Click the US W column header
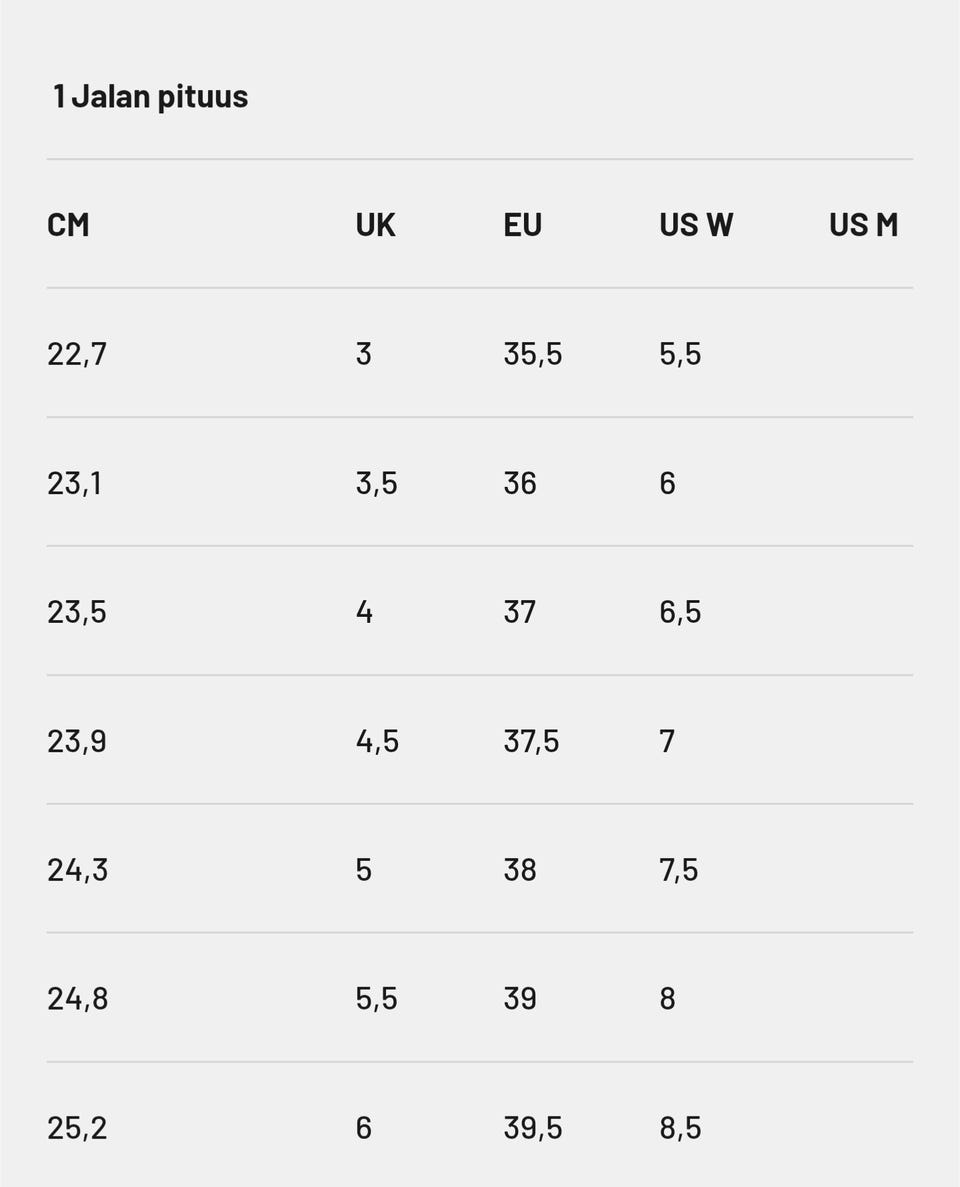This screenshot has width=960, height=1187. [696, 225]
